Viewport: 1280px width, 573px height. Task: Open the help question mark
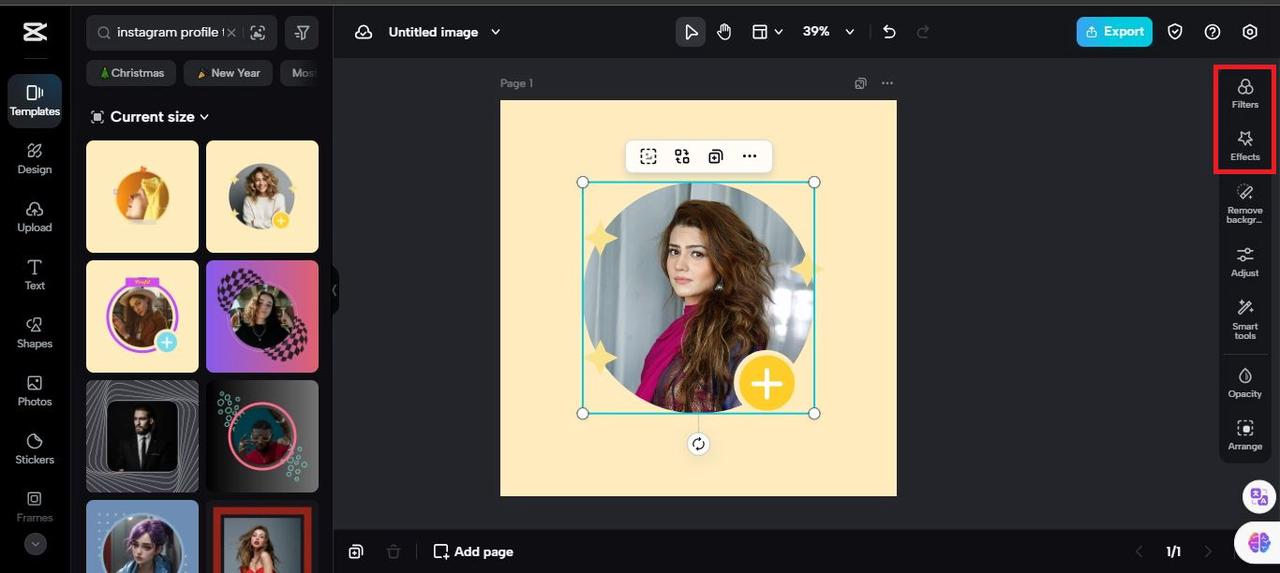tap(1212, 32)
